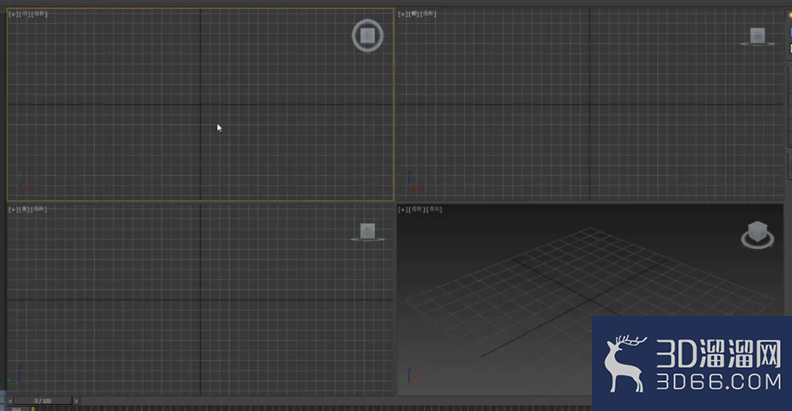The width and height of the screenshot is (792, 411).
Task: Open the [+] general menu of Top viewport
Action: pos(13,14)
